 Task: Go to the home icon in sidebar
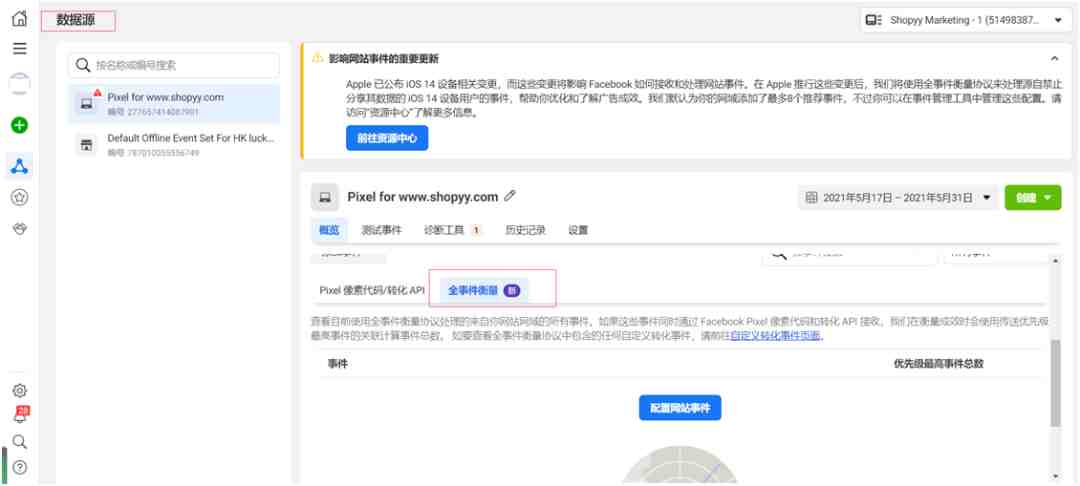20,19
